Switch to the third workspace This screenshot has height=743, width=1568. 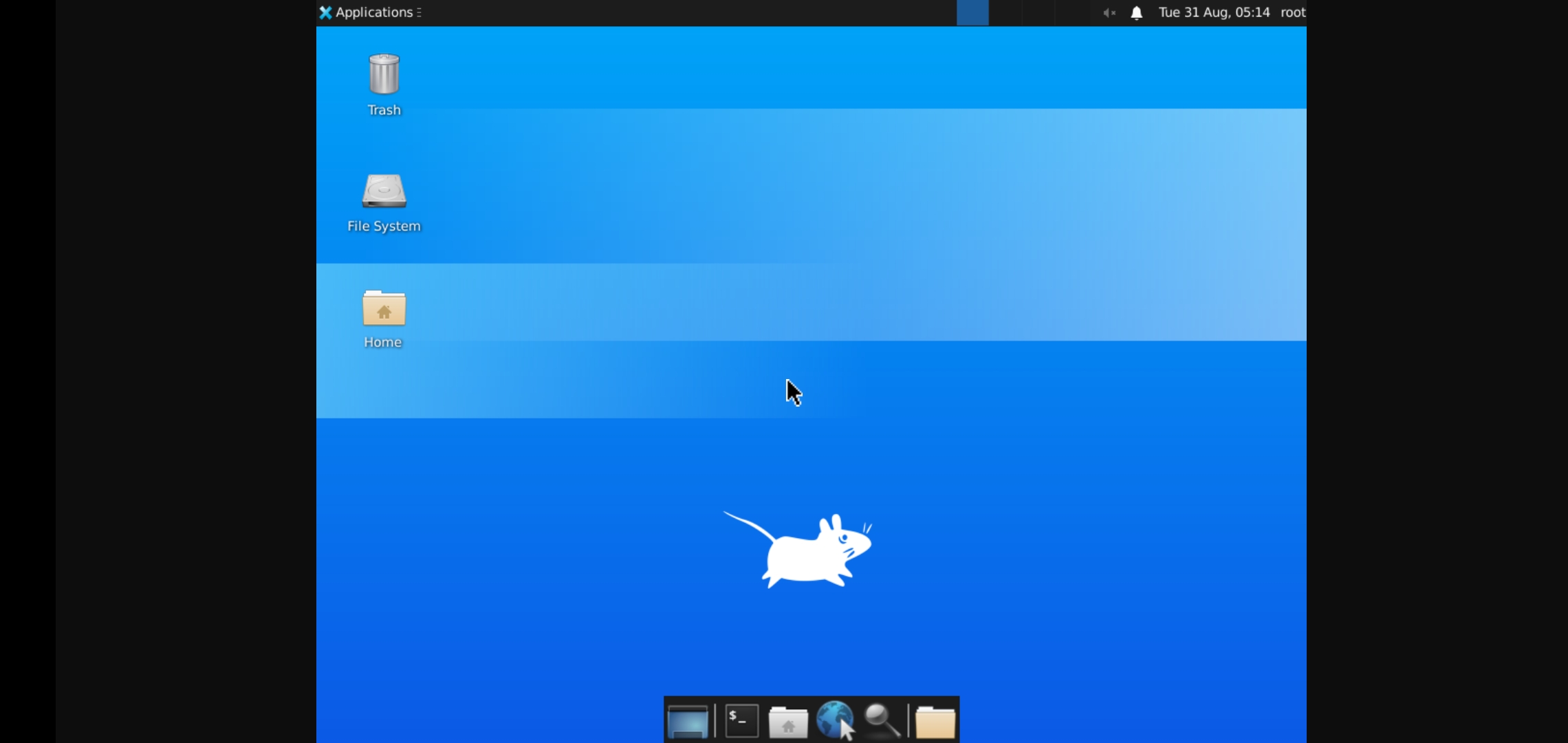click(x=1038, y=12)
